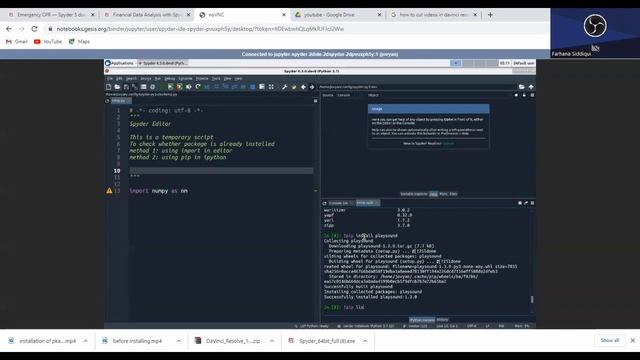Click the New file icon in Spyder toolbar
This screenshot has width=640, height=360.
pos(109,87)
